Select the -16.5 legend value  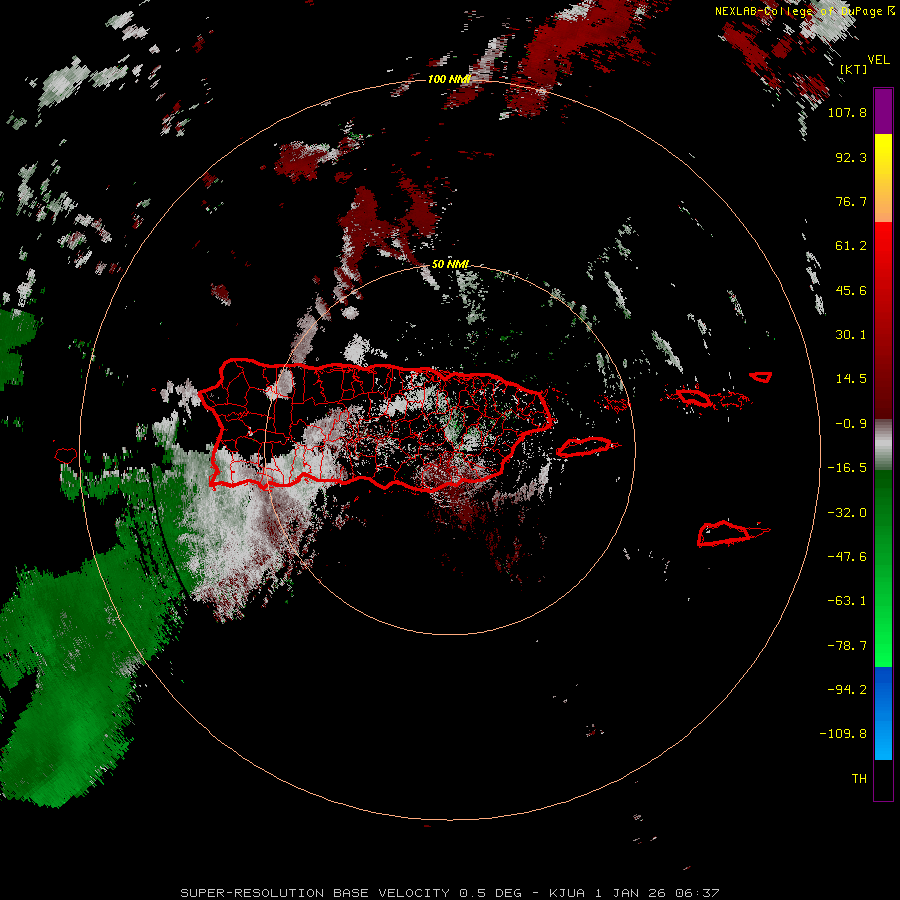click(x=847, y=468)
